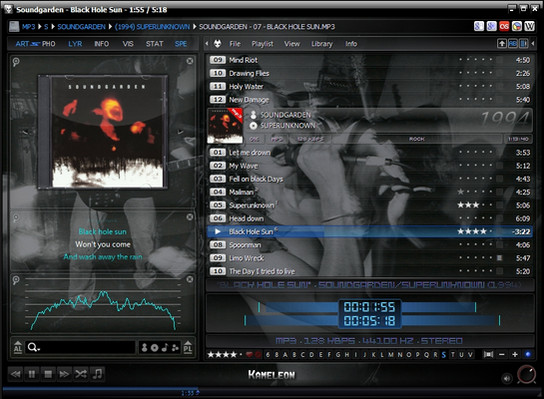Click the AL button beside search

18,347
